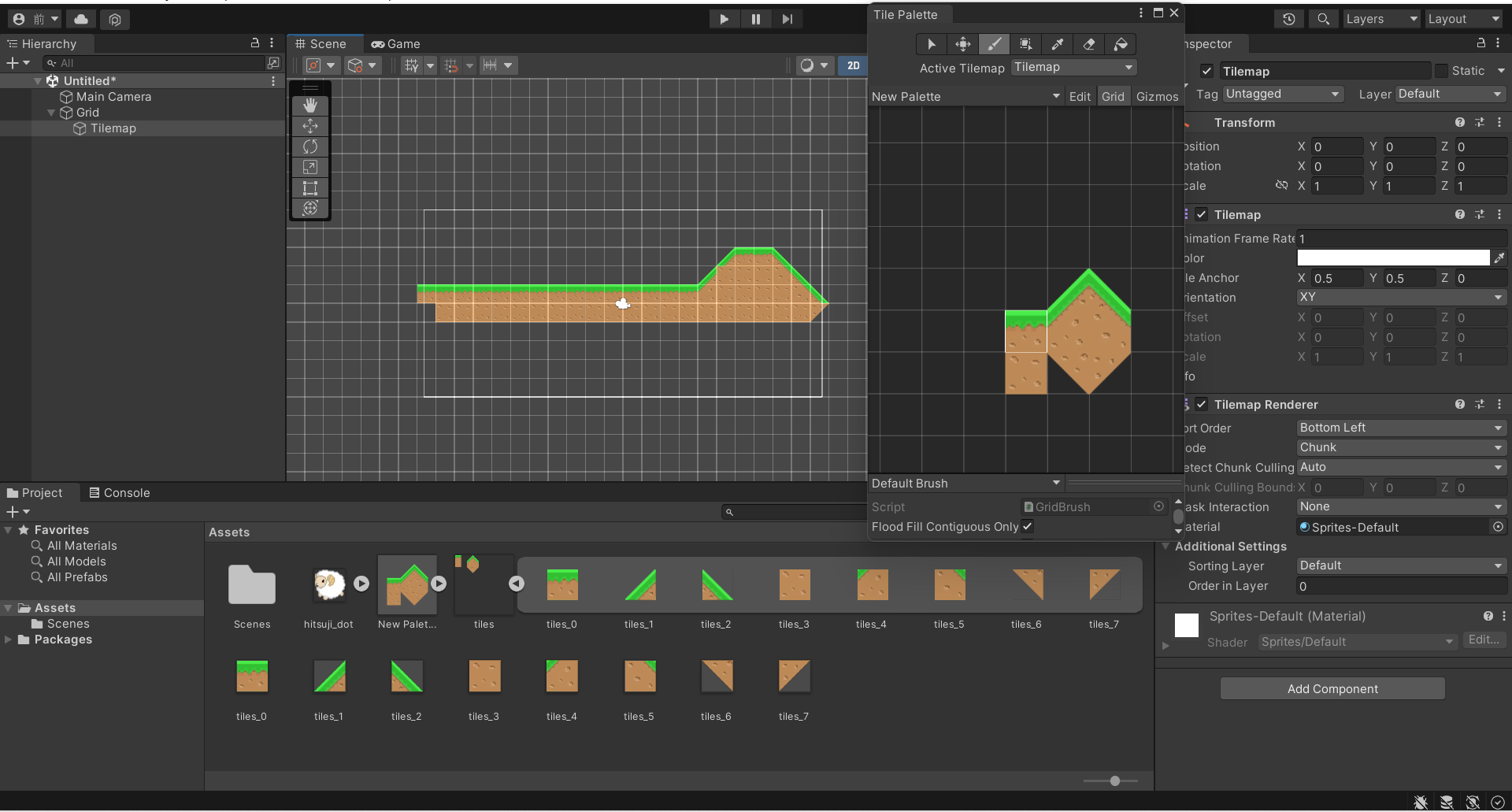Screen dimensions: 1512x812
Task: Select the paintbrush tool in Tile Palette
Action: (995, 44)
